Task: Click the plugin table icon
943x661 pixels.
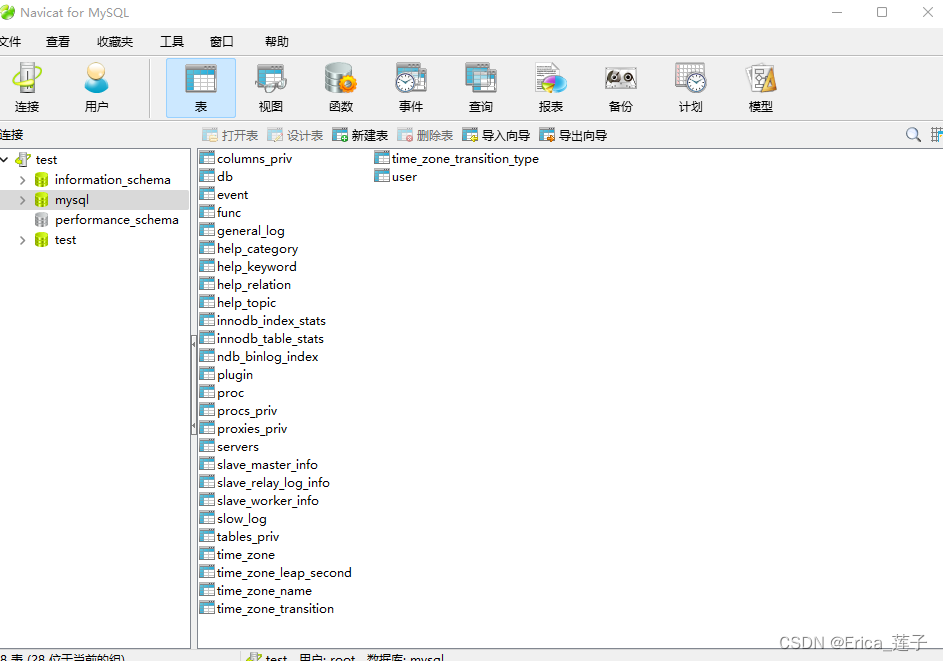Action: pyautogui.click(x=207, y=374)
